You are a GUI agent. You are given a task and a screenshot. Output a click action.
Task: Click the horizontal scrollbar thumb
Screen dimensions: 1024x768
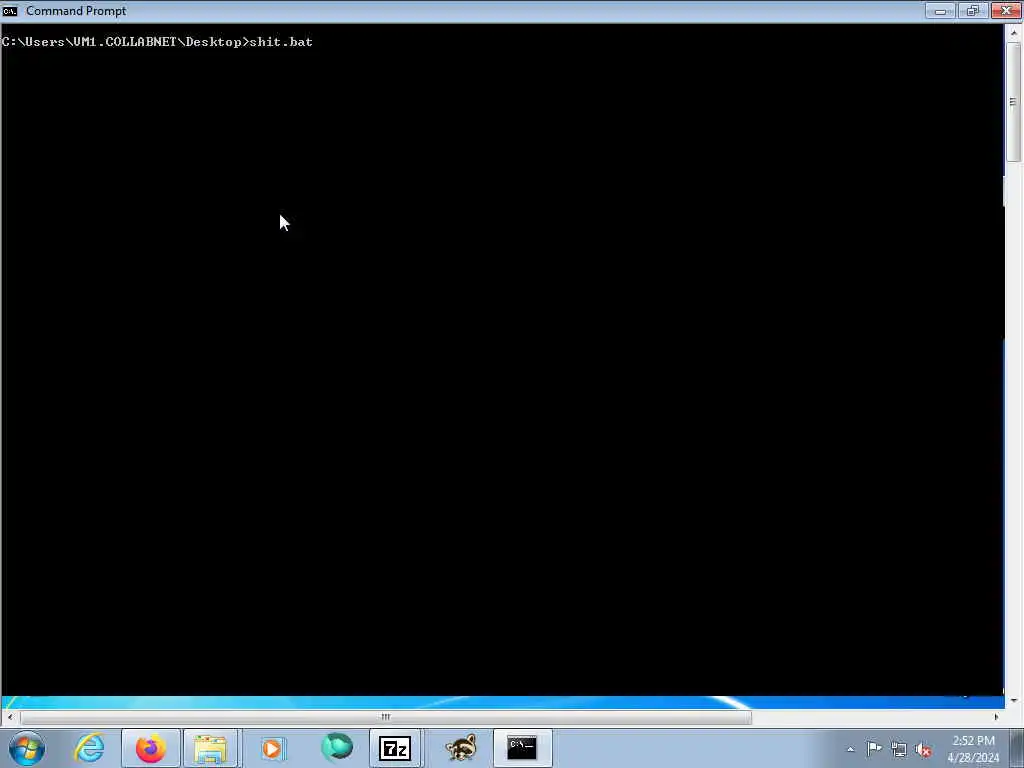click(x=386, y=716)
